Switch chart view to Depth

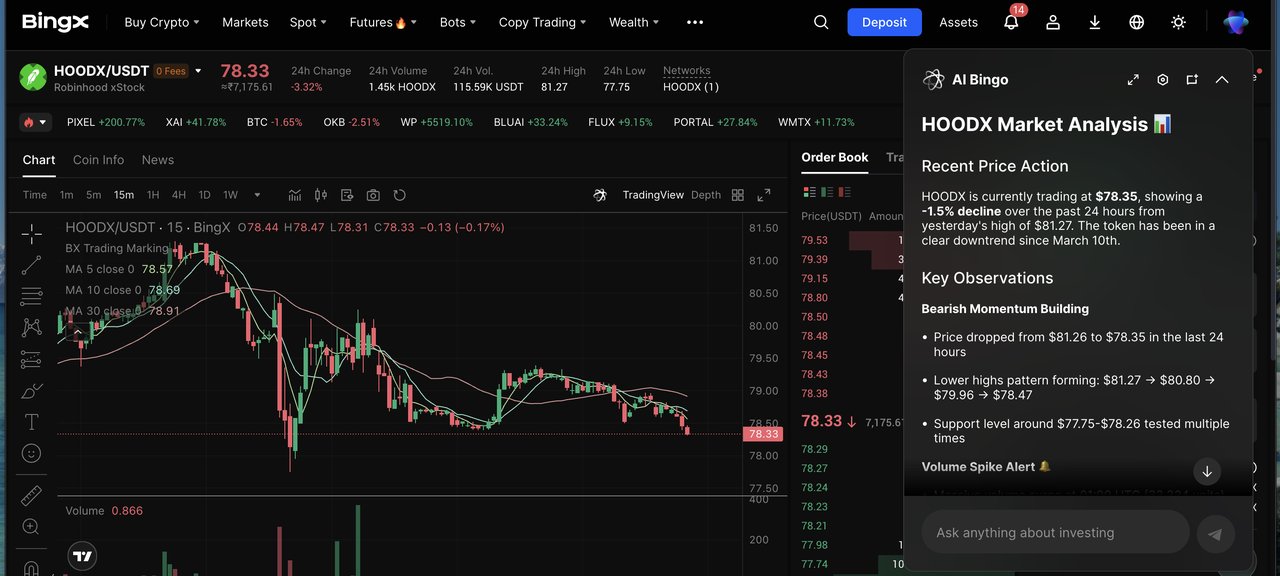coord(705,195)
